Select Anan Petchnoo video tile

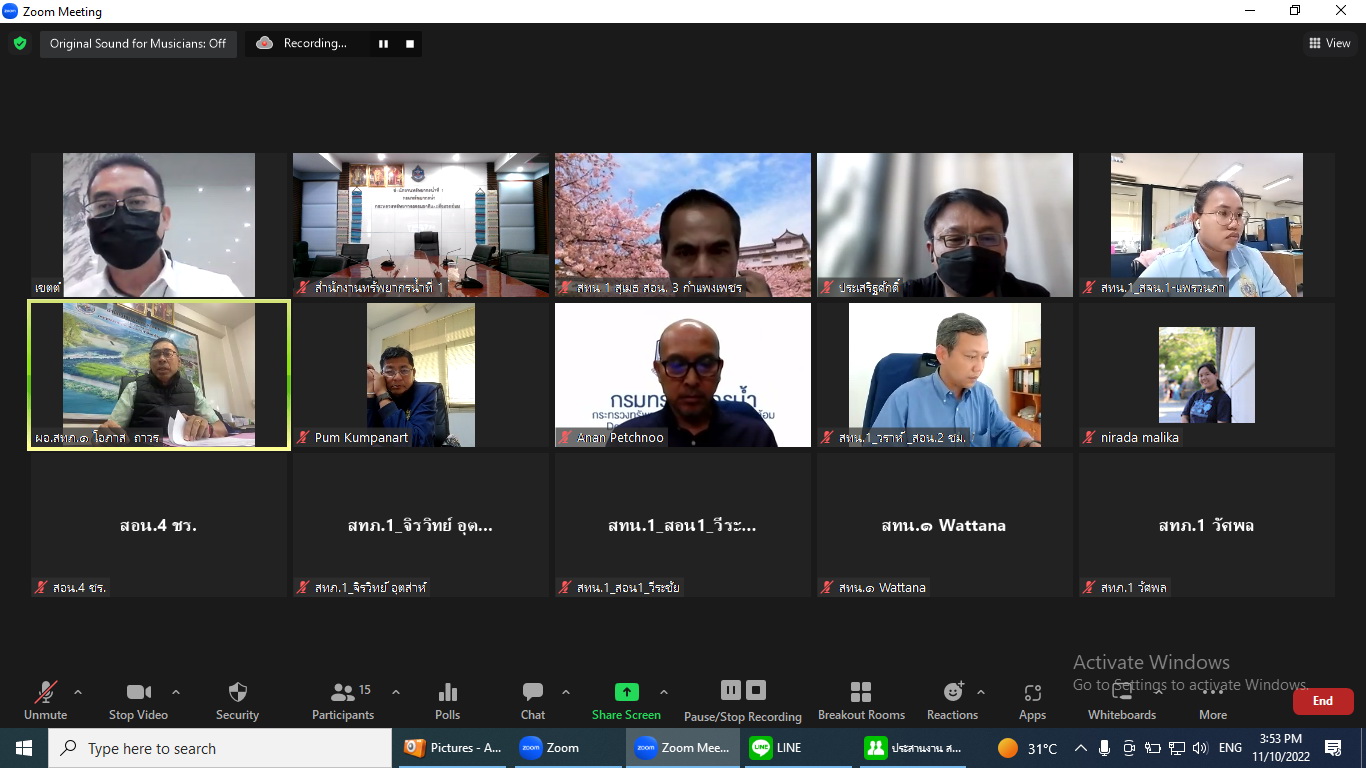[683, 375]
